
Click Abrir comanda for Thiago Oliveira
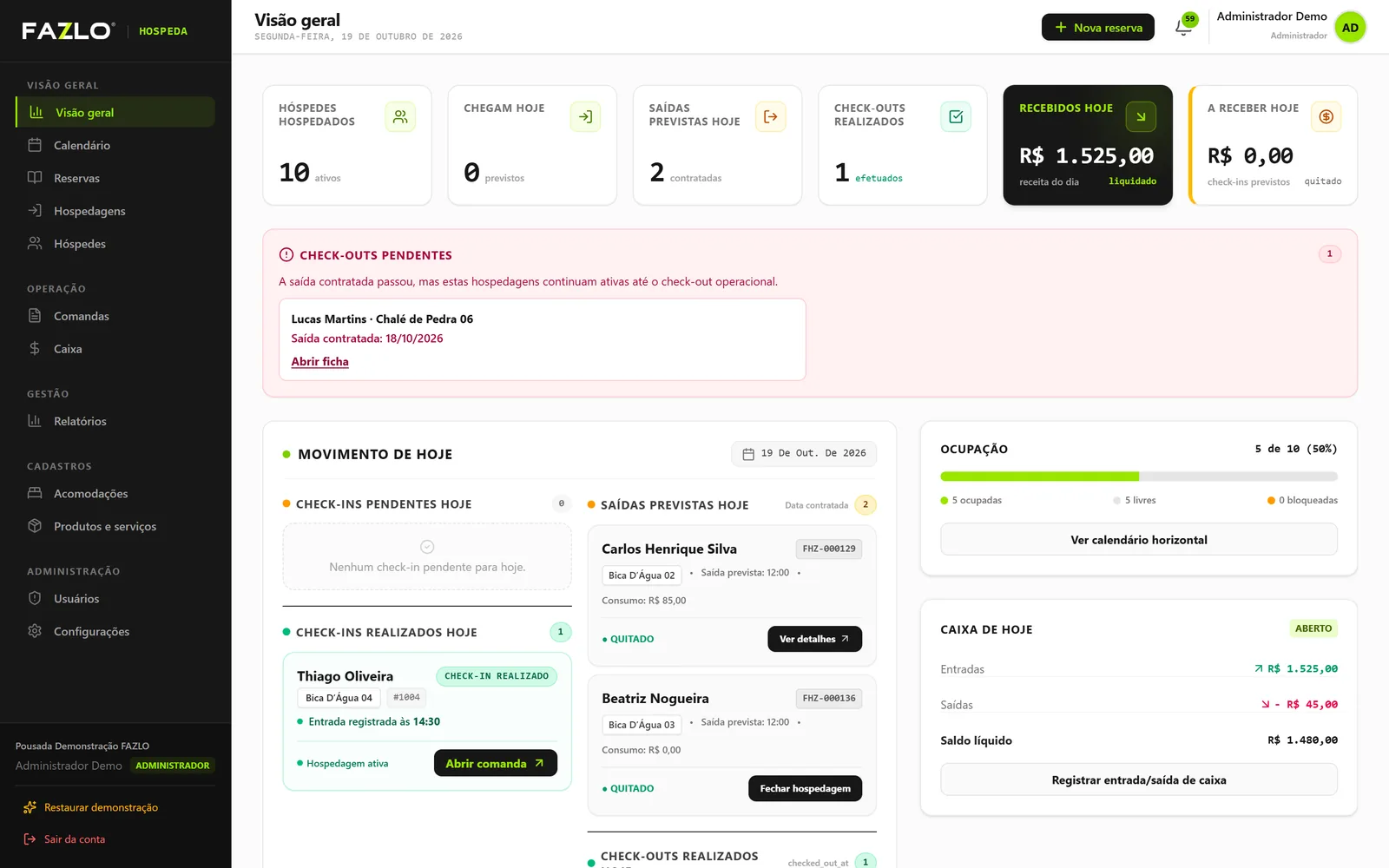(x=496, y=763)
